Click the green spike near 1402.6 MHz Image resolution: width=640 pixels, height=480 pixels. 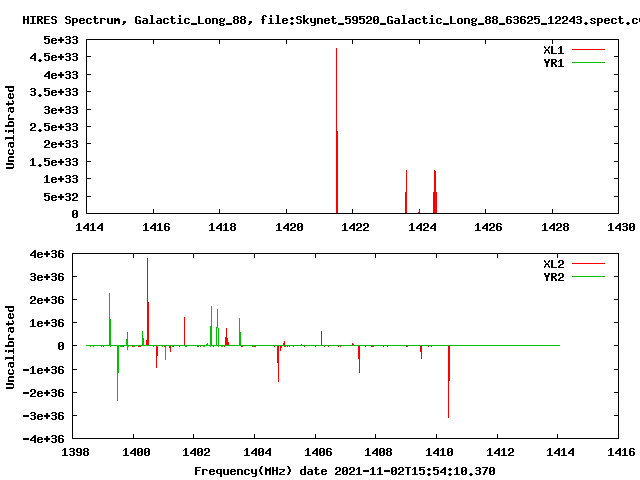tap(211, 326)
